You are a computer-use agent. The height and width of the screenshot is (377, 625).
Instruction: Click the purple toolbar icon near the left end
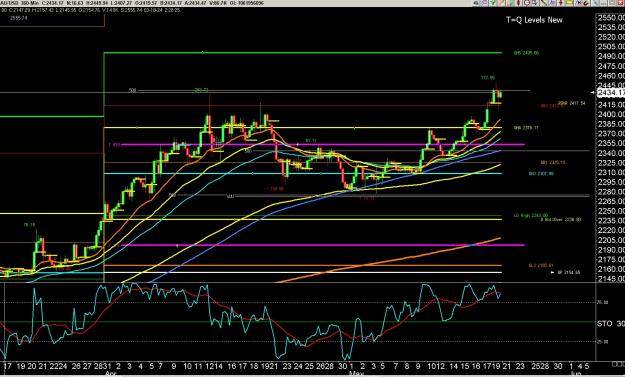pyautogui.click(x=485, y=2)
